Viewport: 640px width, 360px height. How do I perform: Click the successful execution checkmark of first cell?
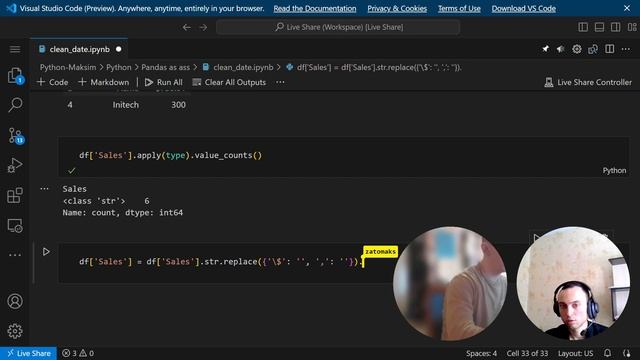click(x=72, y=171)
